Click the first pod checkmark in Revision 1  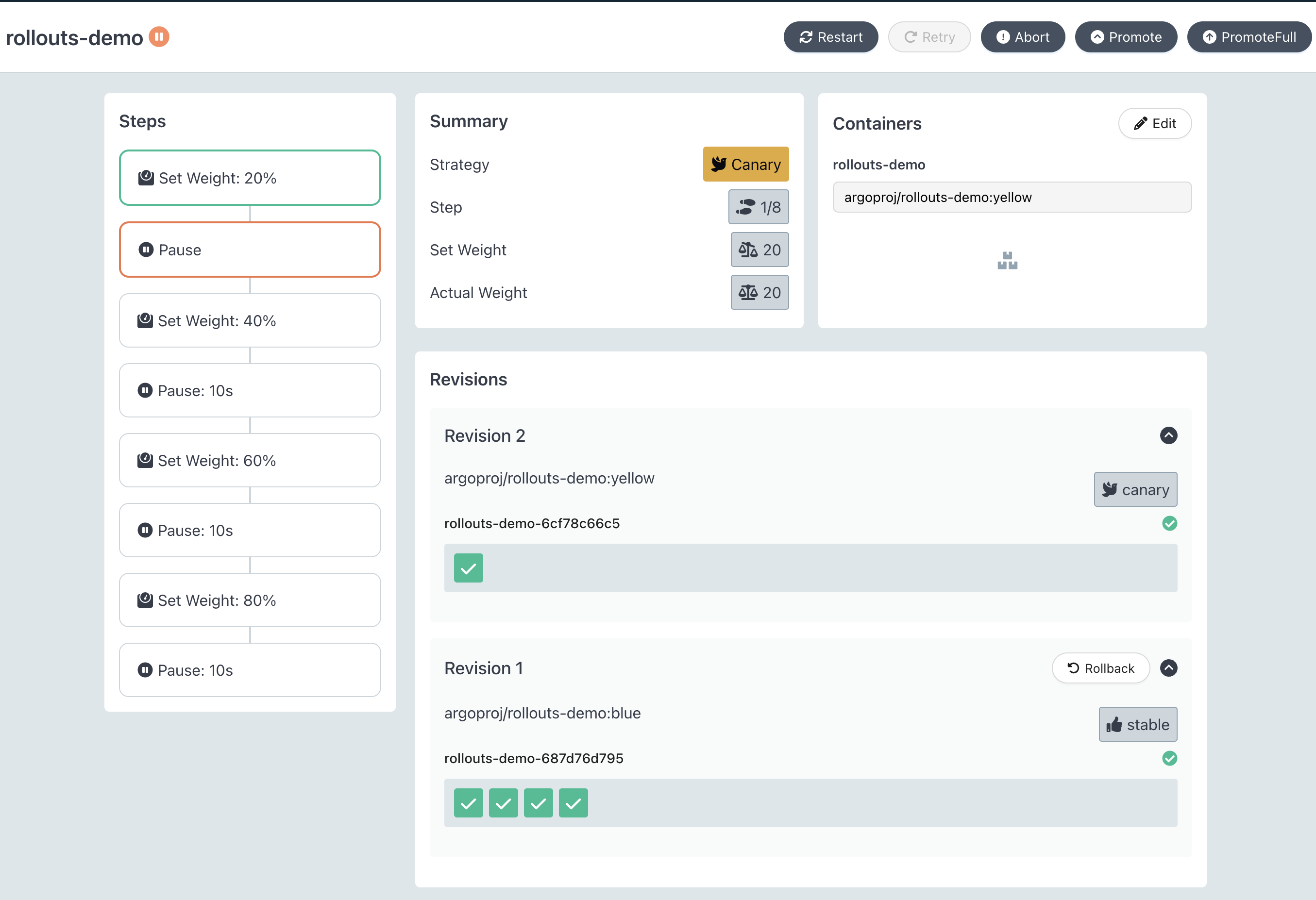[x=468, y=802]
